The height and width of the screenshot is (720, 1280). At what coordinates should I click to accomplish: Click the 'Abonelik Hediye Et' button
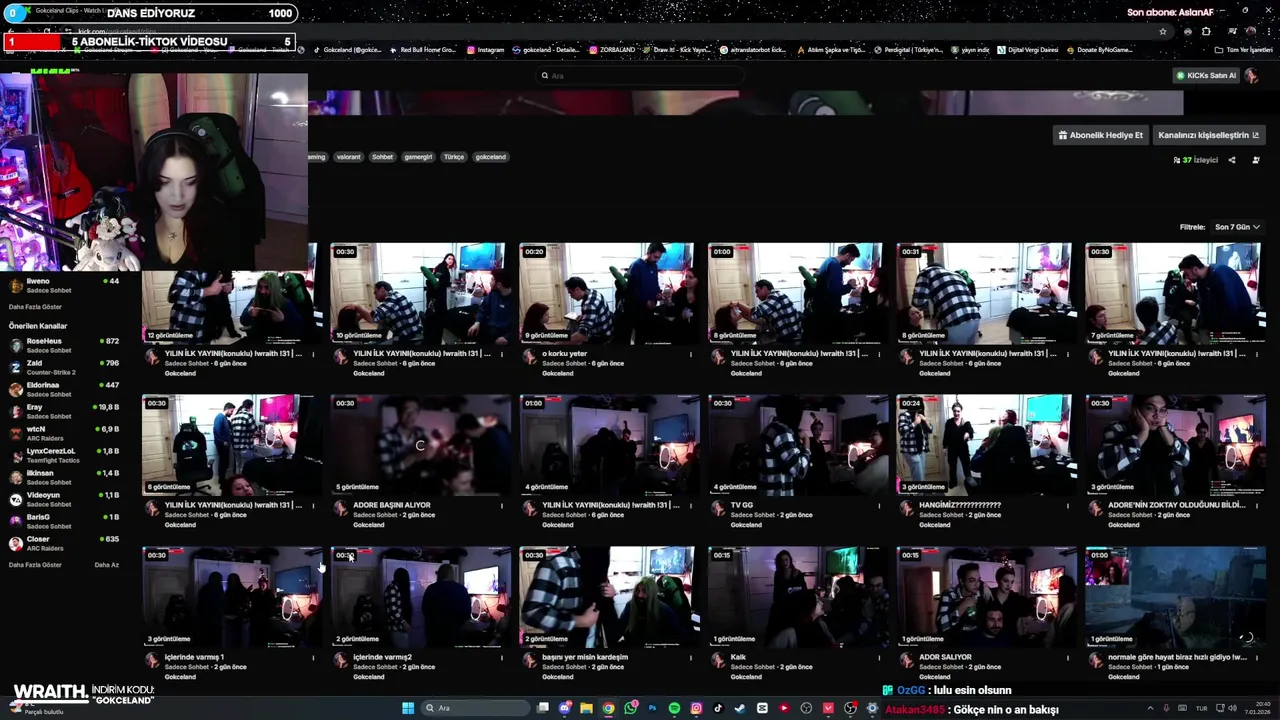1100,135
